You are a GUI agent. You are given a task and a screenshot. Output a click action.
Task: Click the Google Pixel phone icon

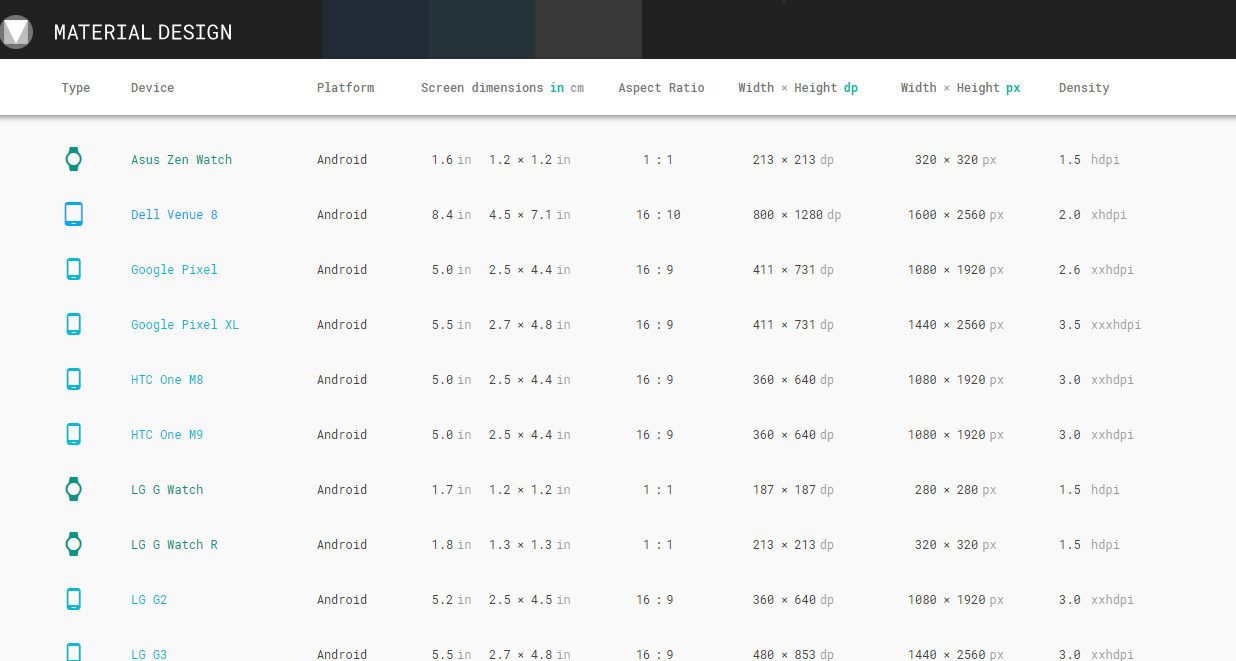click(73, 269)
